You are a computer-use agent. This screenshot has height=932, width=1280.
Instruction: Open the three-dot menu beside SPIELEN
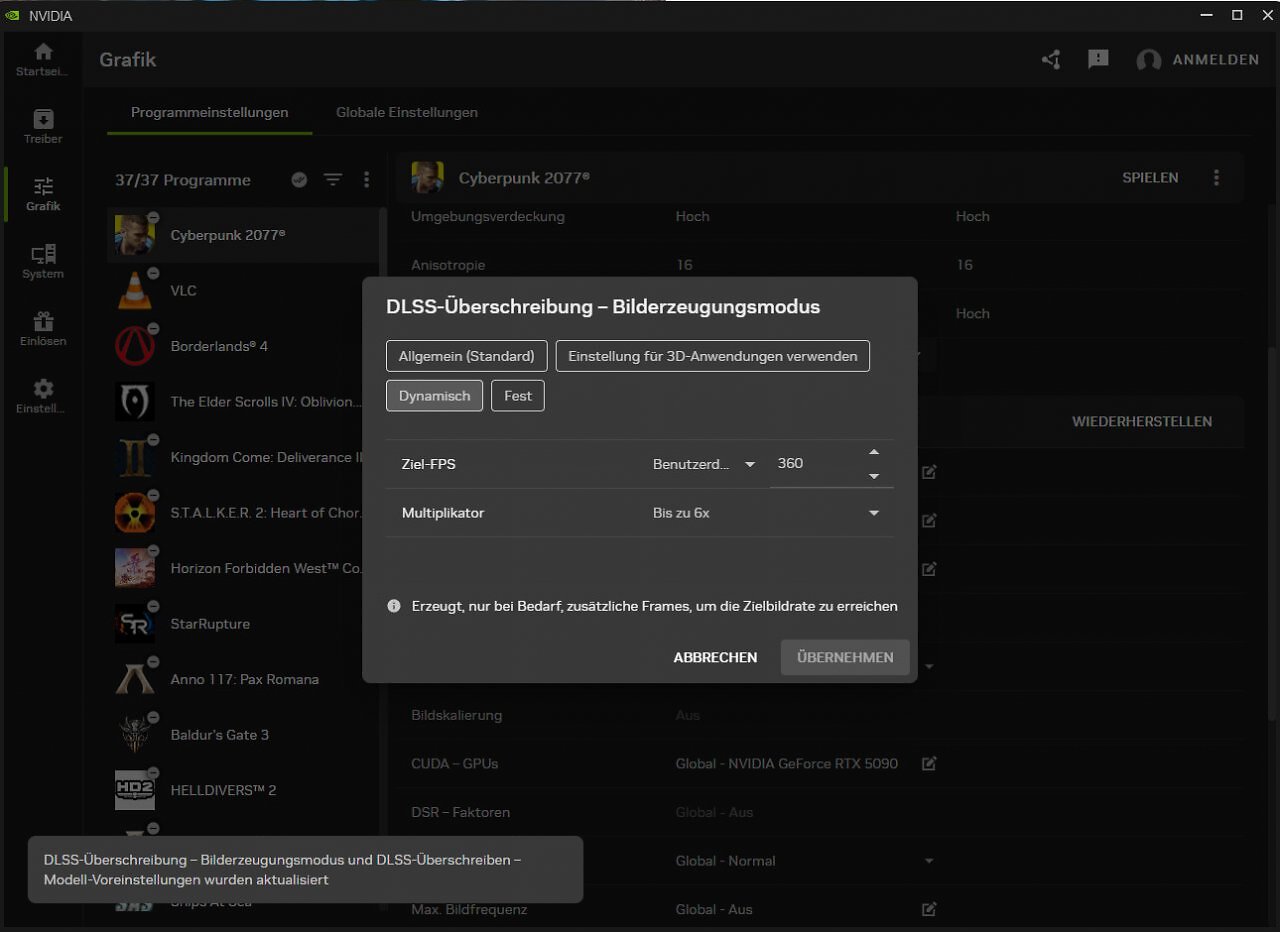(1216, 178)
